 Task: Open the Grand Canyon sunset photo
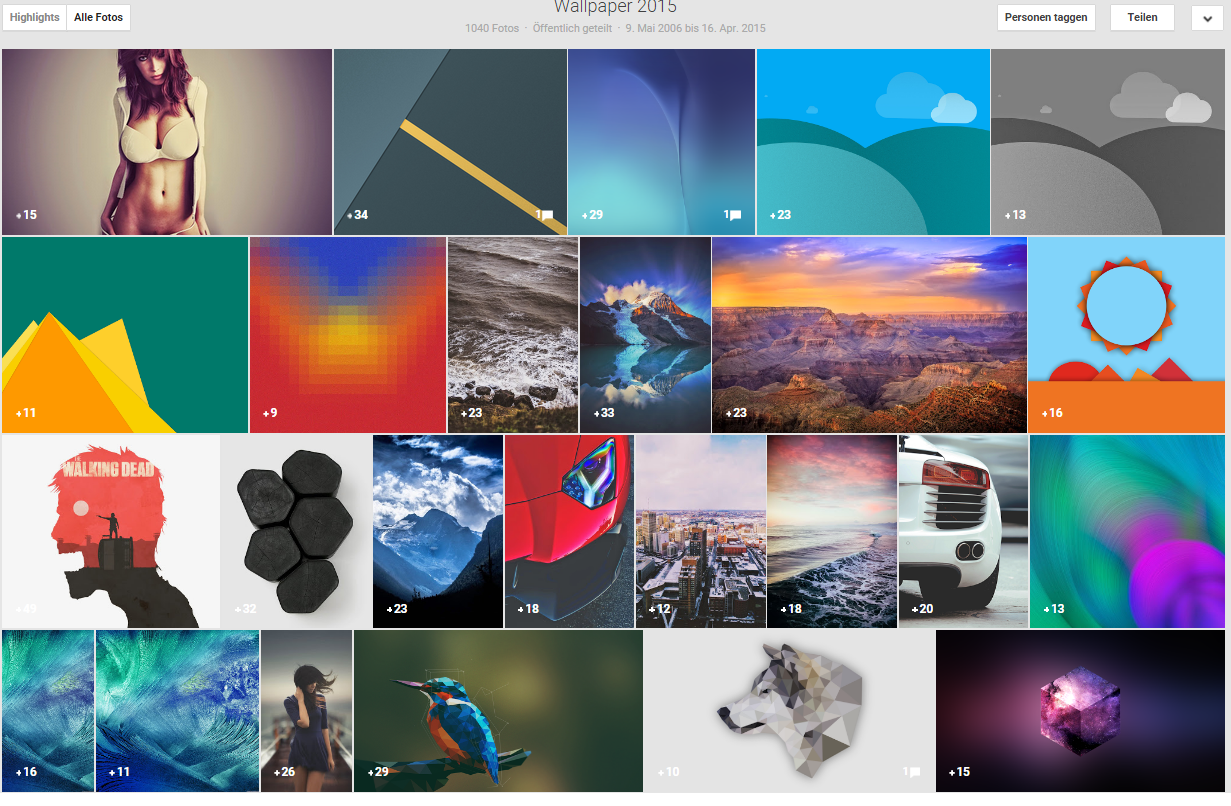[x=868, y=335]
